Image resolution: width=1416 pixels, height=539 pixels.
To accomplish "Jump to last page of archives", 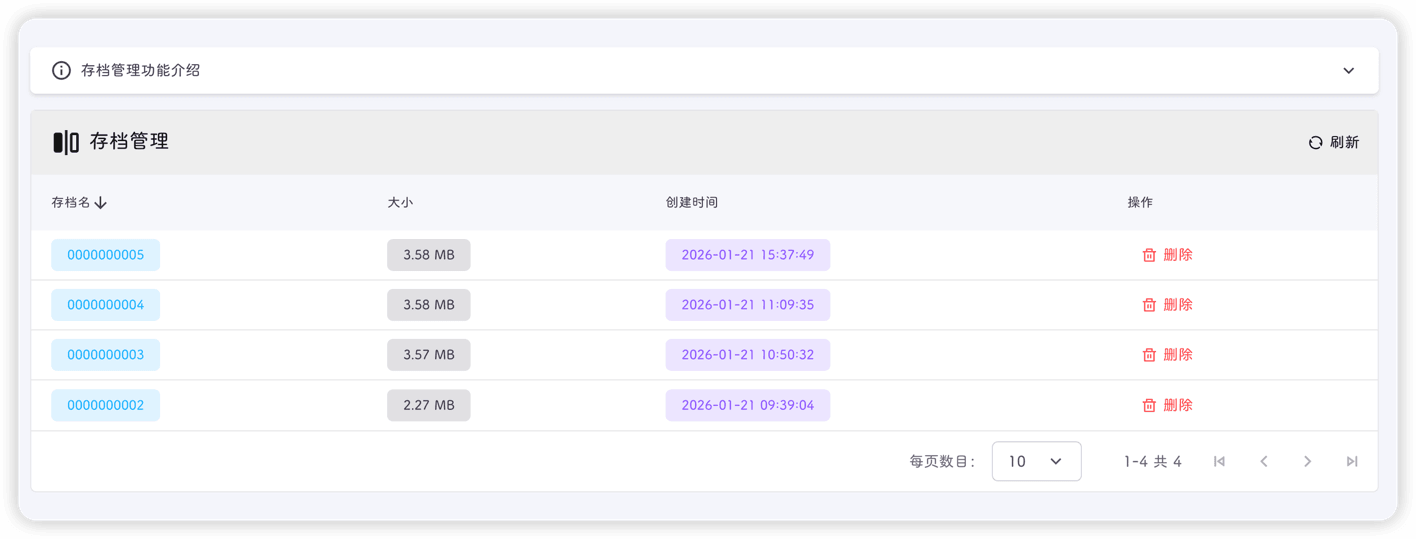I will tap(1352, 461).
